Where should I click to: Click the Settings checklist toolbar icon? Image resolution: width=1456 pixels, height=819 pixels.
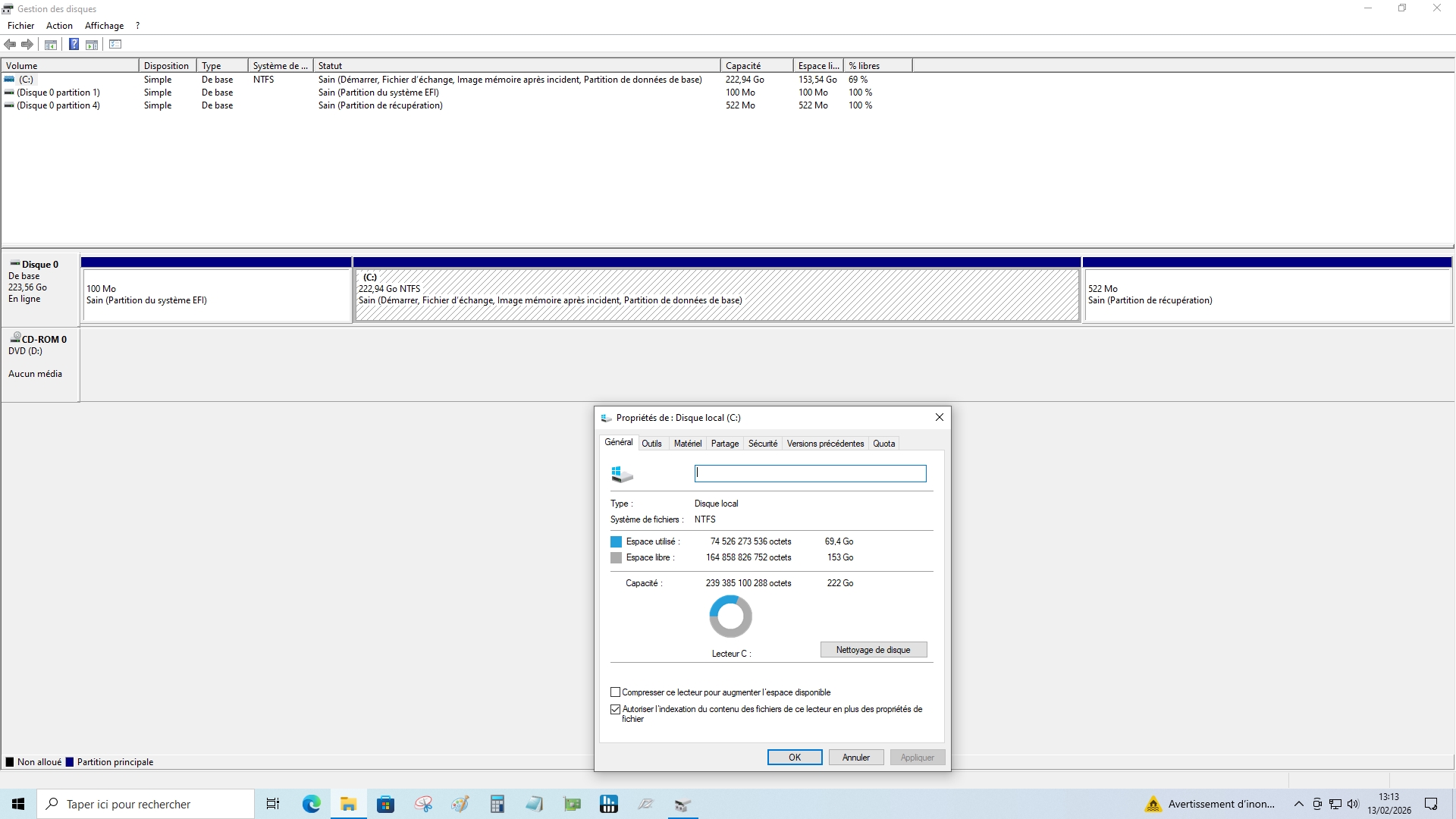115,45
